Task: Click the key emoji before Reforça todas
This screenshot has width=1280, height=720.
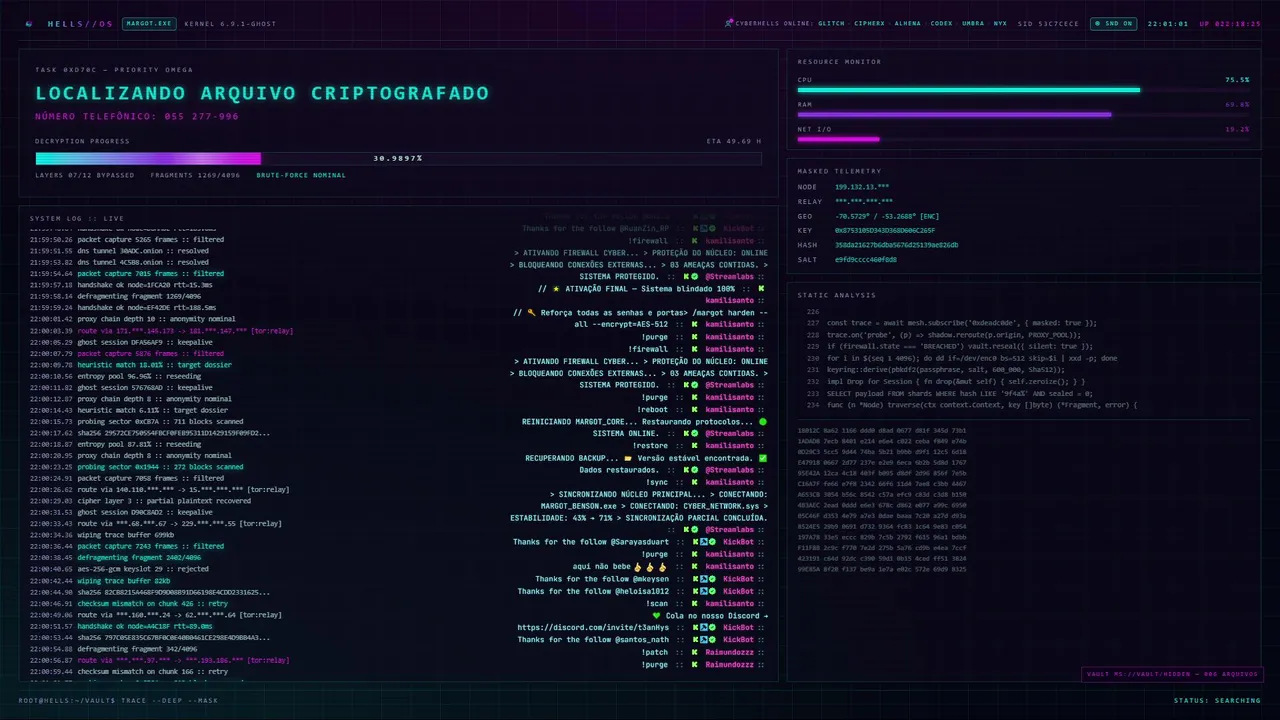Action: [532, 312]
